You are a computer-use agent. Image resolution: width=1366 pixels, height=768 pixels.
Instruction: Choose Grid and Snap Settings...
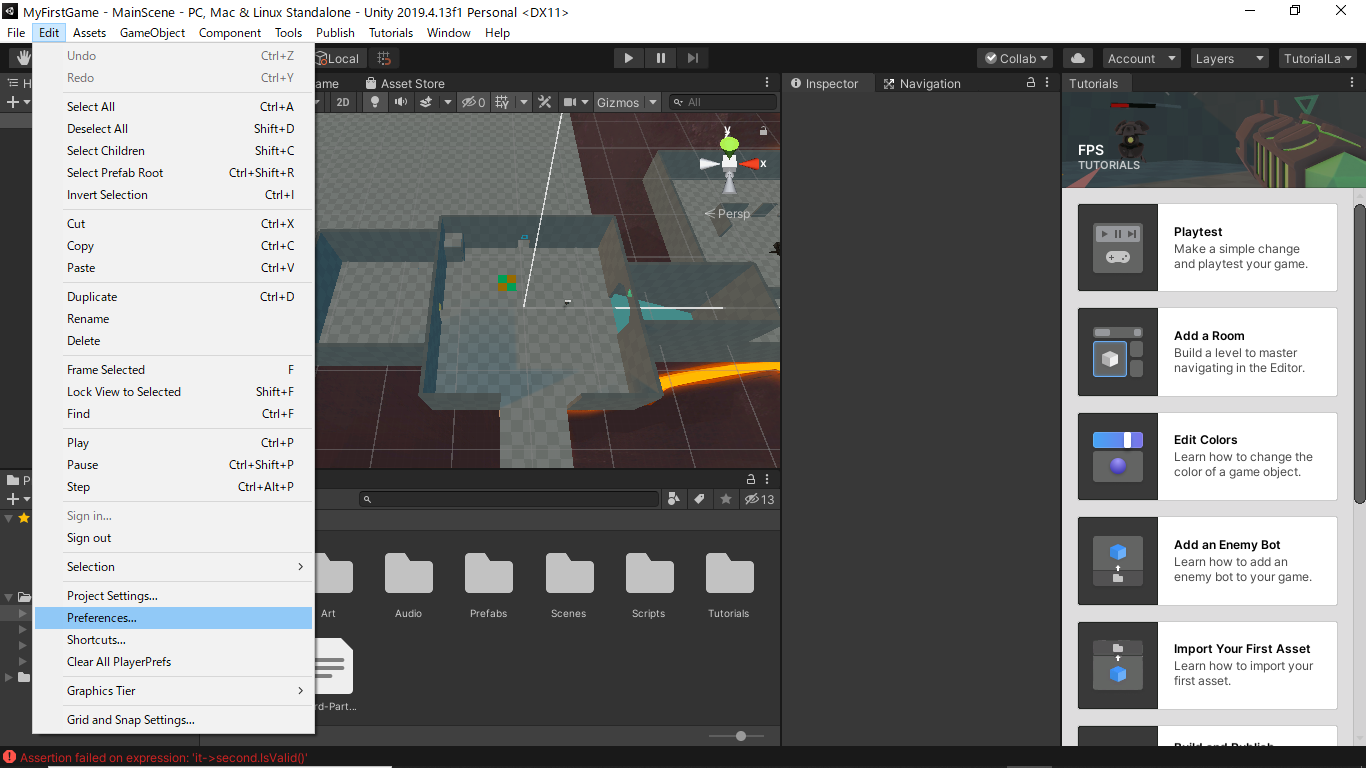174,720
